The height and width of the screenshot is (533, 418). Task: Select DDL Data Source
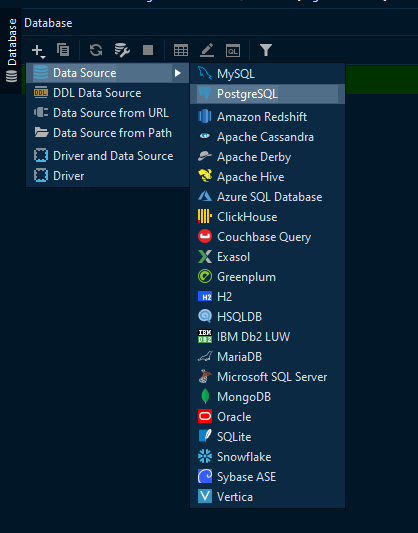107,93
